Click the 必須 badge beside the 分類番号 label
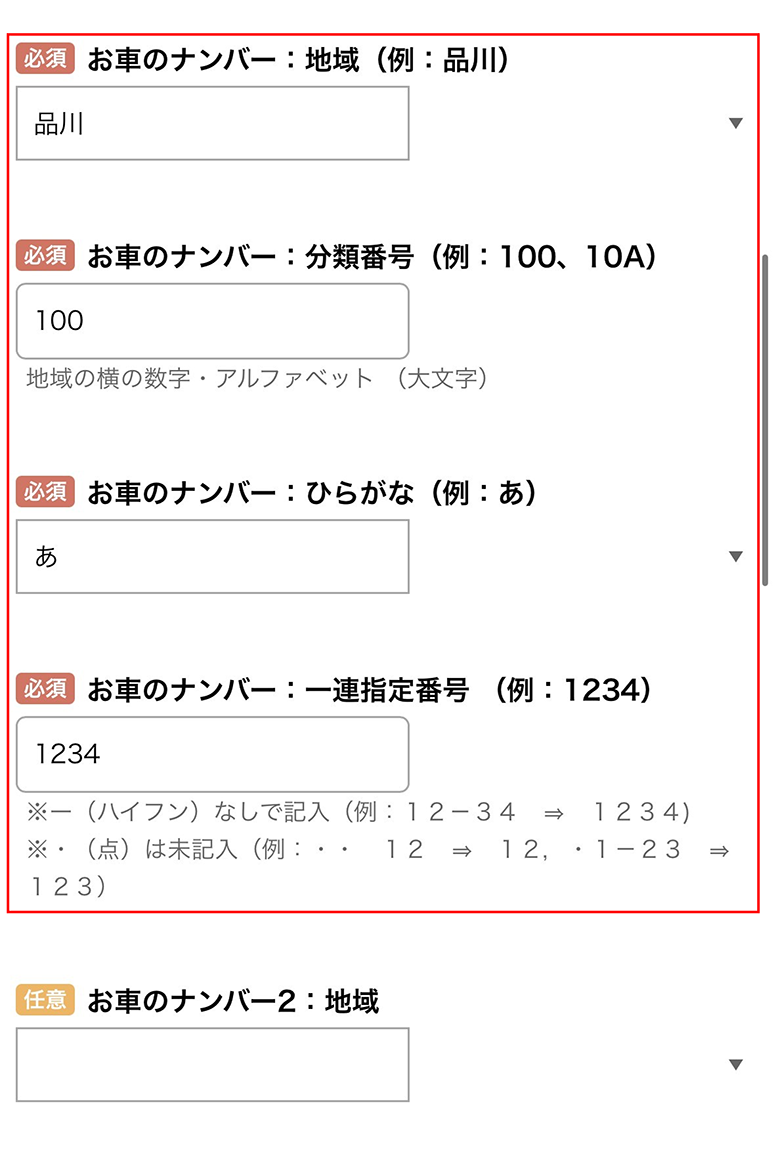 click(45, 257)
